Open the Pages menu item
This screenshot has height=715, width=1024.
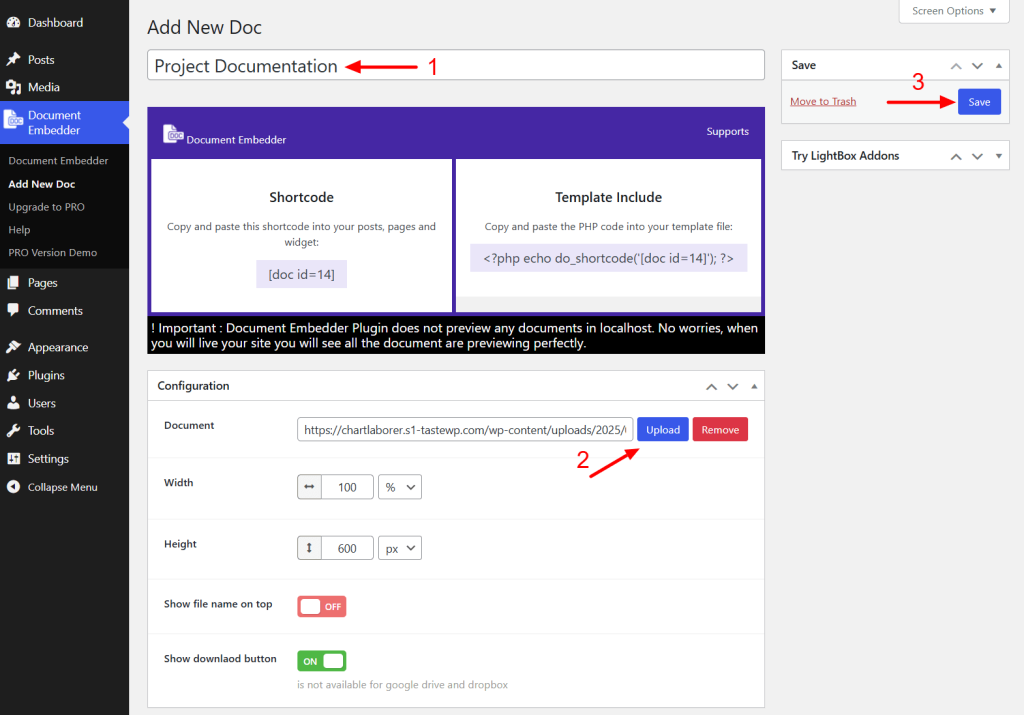click(42, 283)
